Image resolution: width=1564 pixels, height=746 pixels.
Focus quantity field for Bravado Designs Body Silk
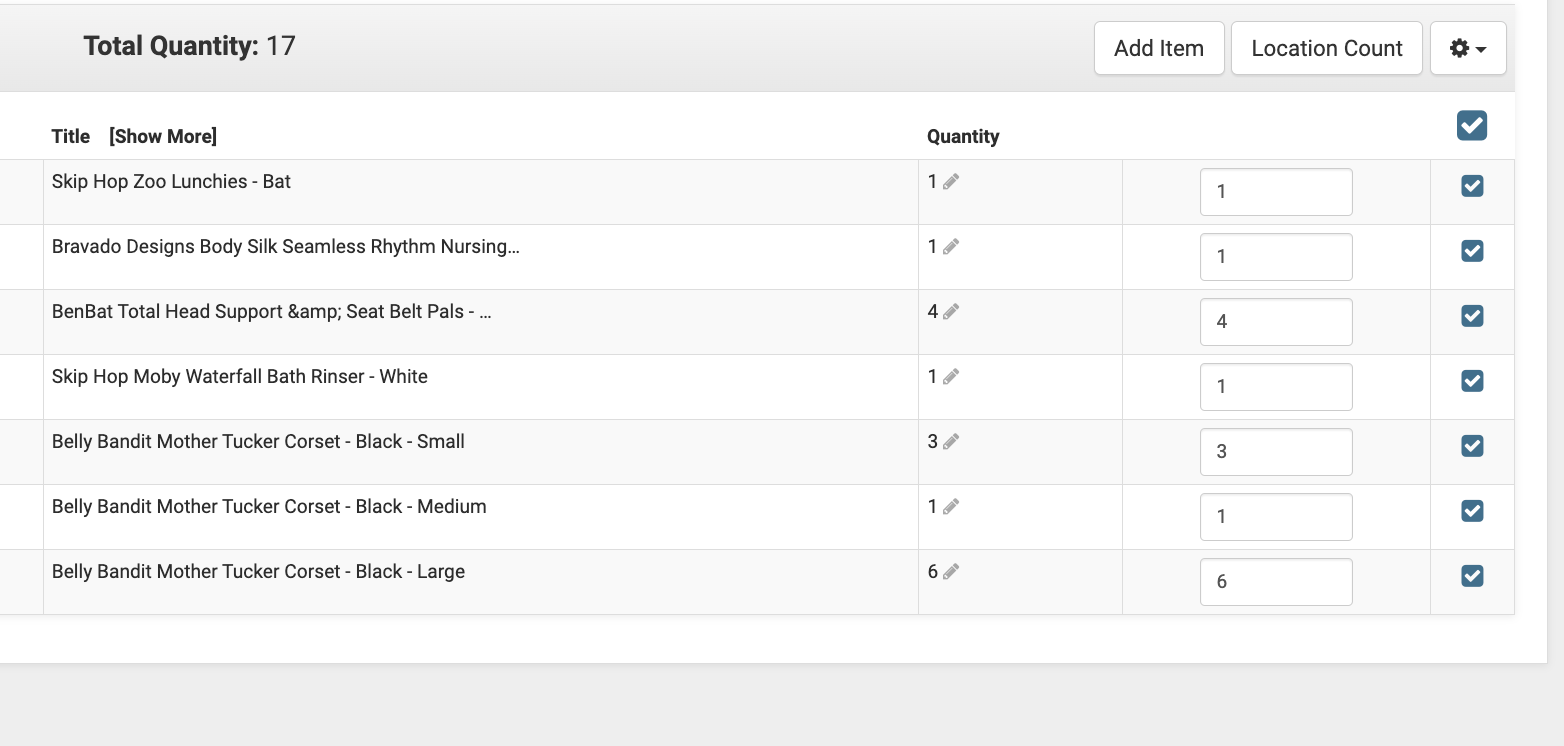coord(1276,257)
